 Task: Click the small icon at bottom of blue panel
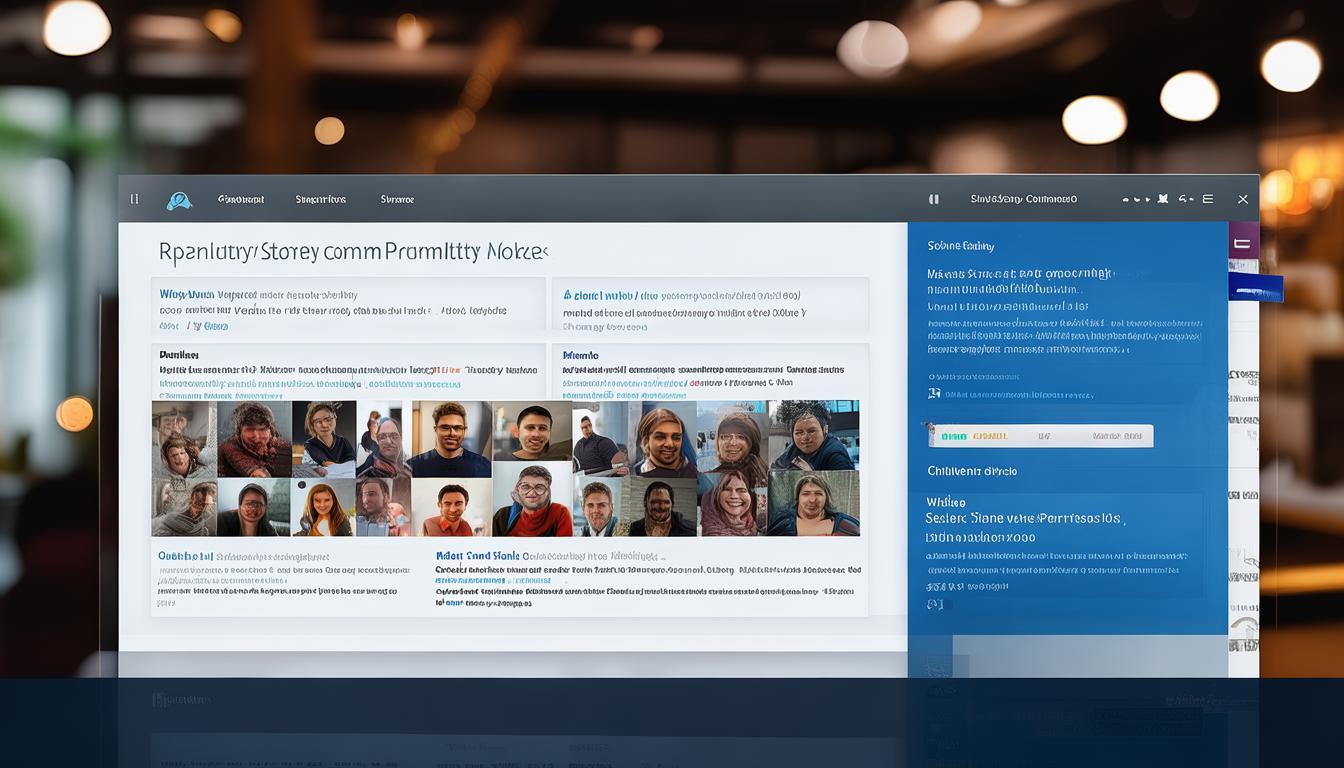(935, 604)
